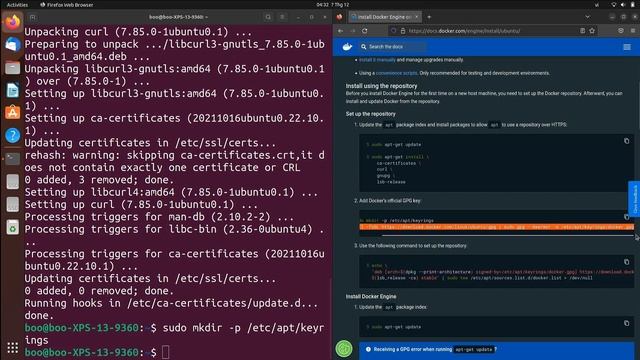
Task: Open the terminal hamburger menu
Action: click(x=282, y=17)
